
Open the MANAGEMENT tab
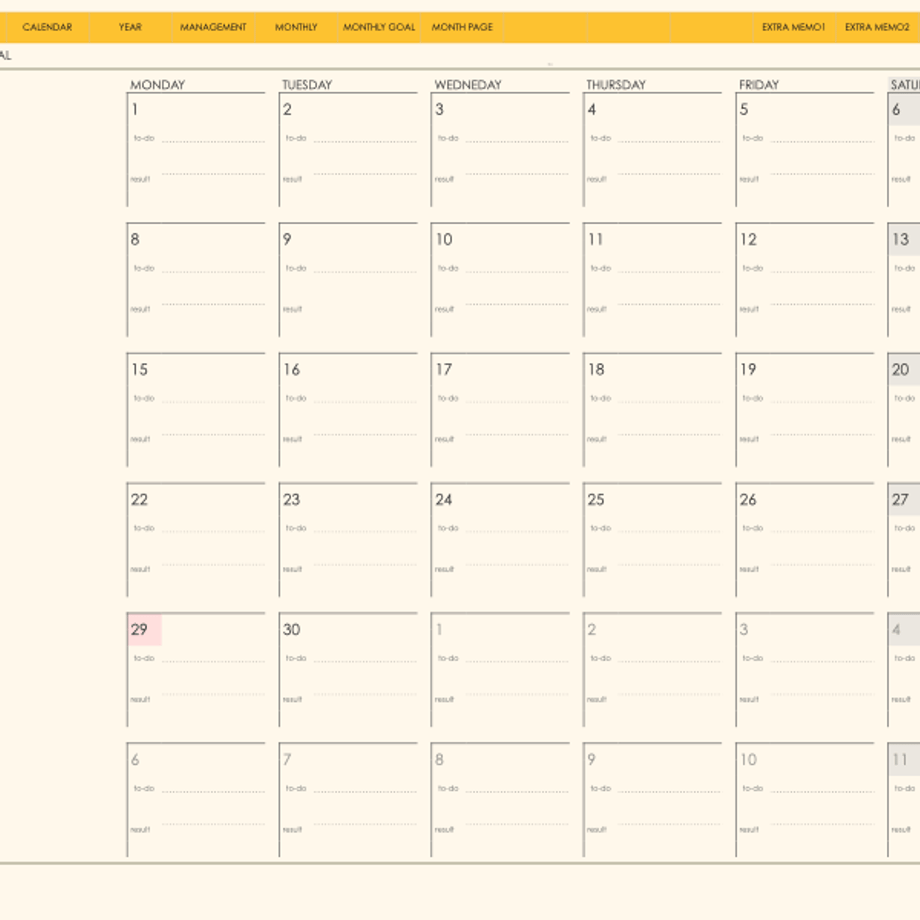pyautogui.click(x=213, y=27)
